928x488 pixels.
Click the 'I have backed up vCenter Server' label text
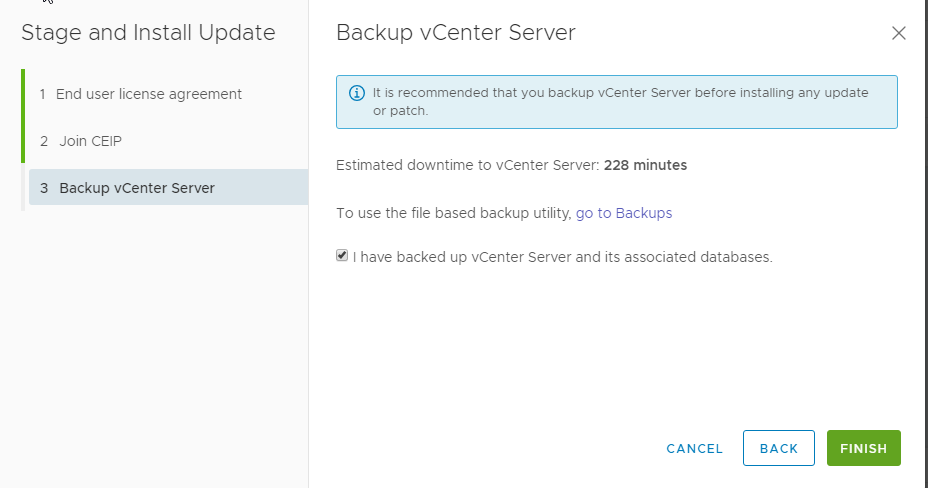pyautogui.click(x=563, y=257)
